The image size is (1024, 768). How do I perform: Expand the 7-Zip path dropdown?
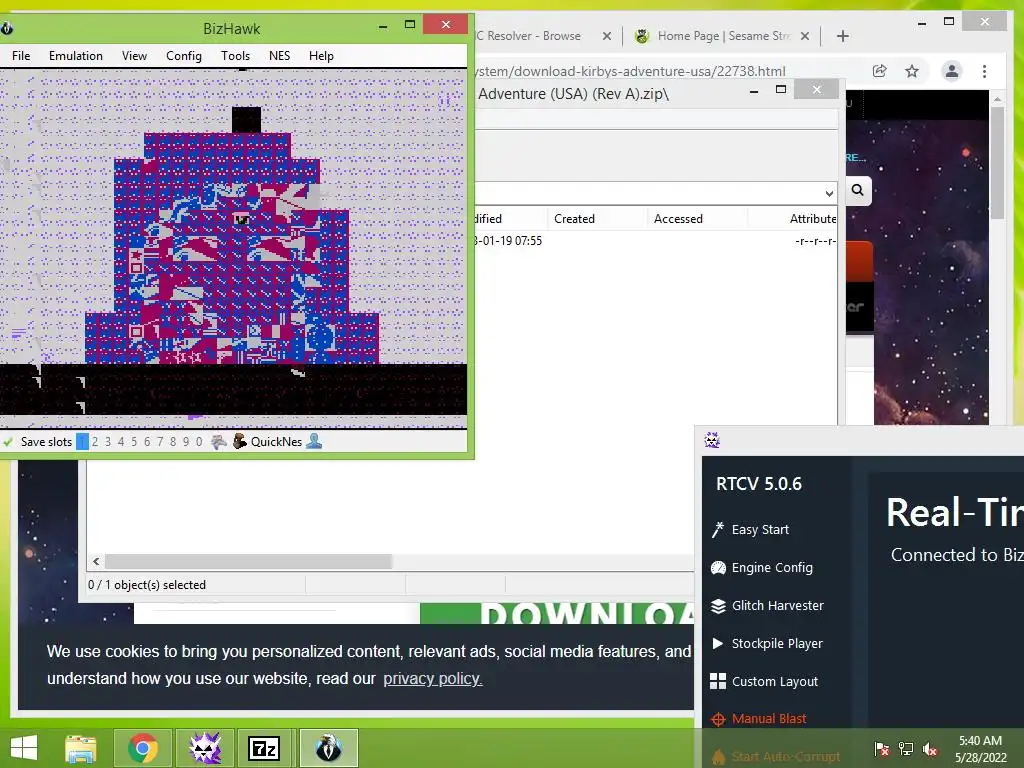[x=829, y=193]
